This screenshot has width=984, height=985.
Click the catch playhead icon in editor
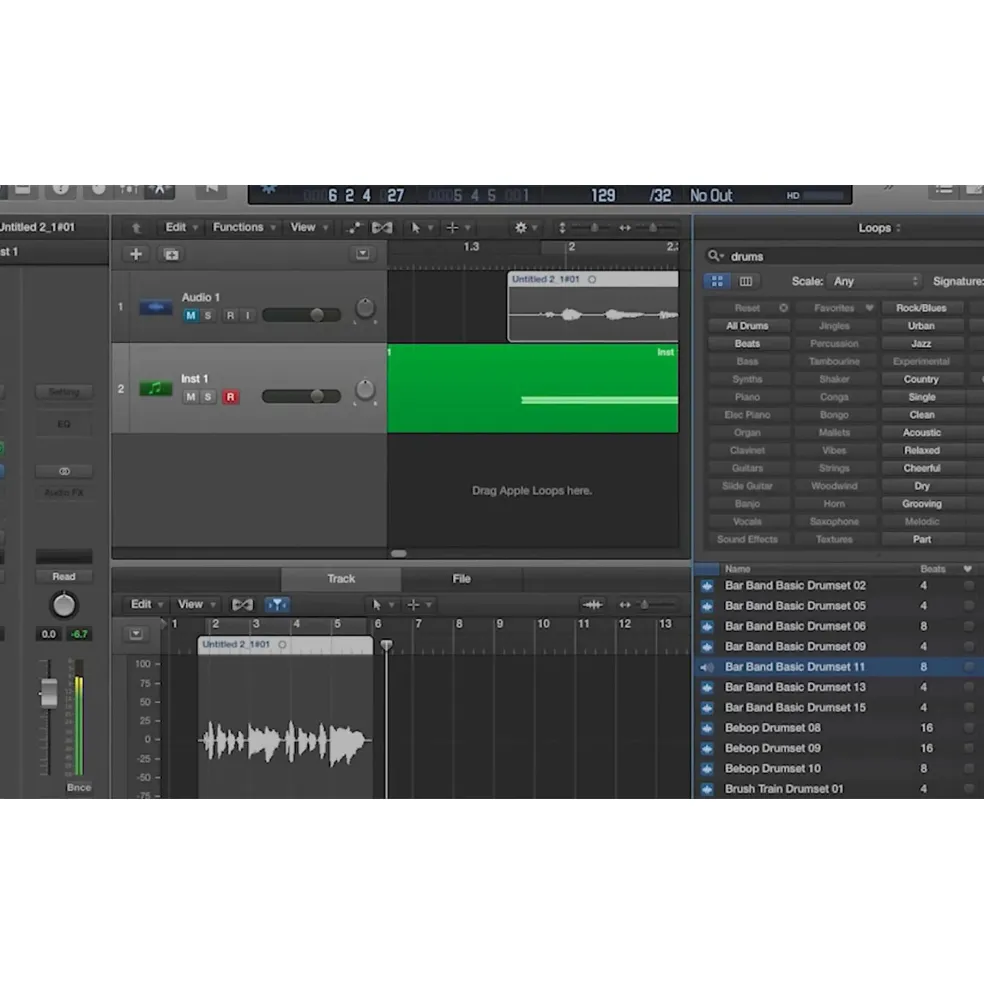pos(277,604)
